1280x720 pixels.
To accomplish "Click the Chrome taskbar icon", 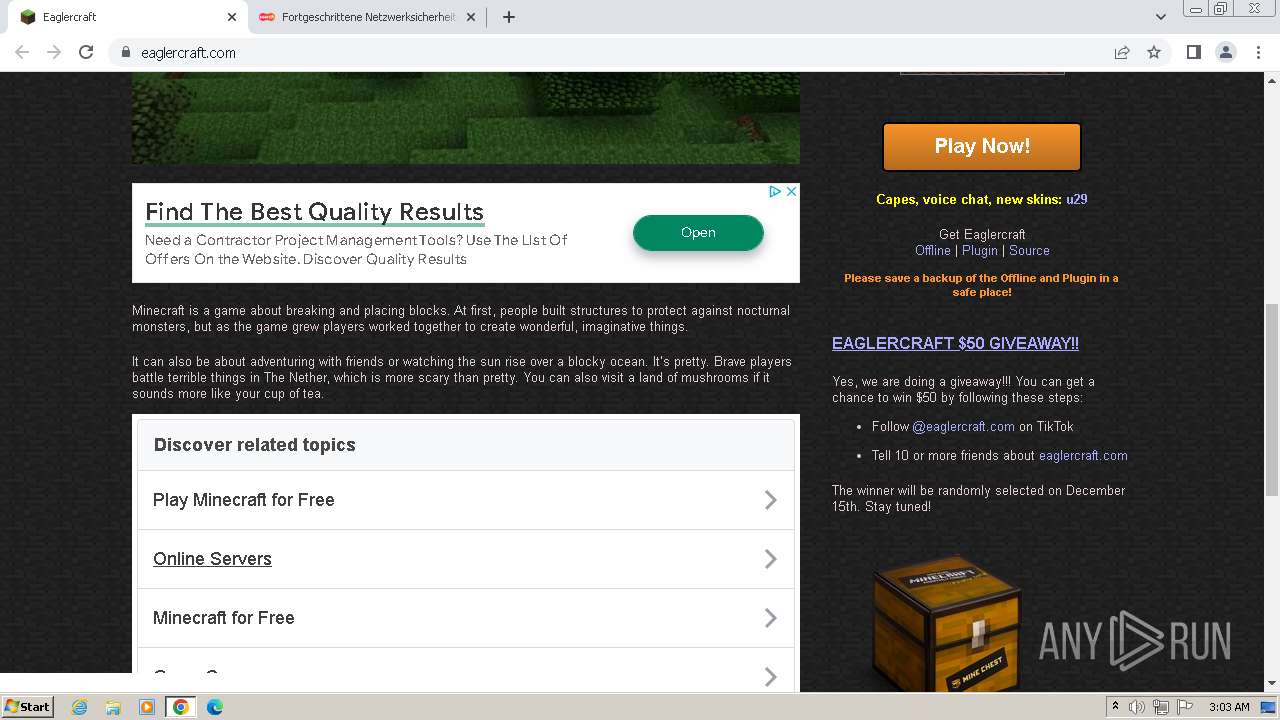I will coord(181,707).
